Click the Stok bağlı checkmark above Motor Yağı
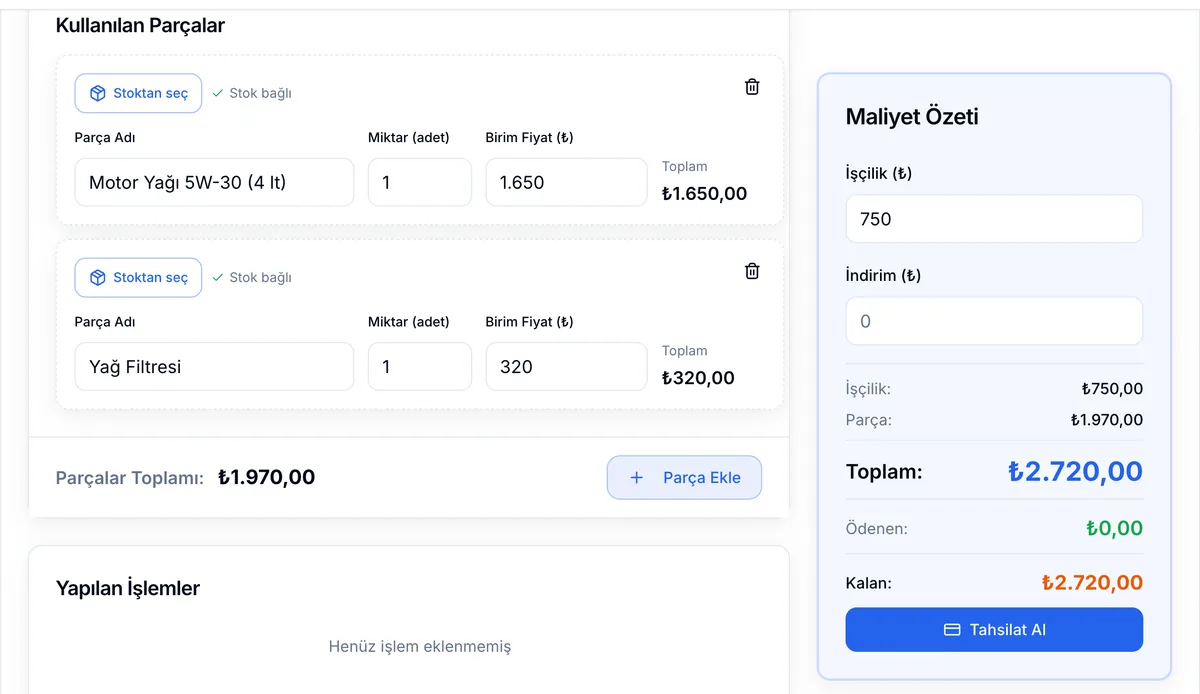The width and height of the screenshot is (1200, 694). 218,93
